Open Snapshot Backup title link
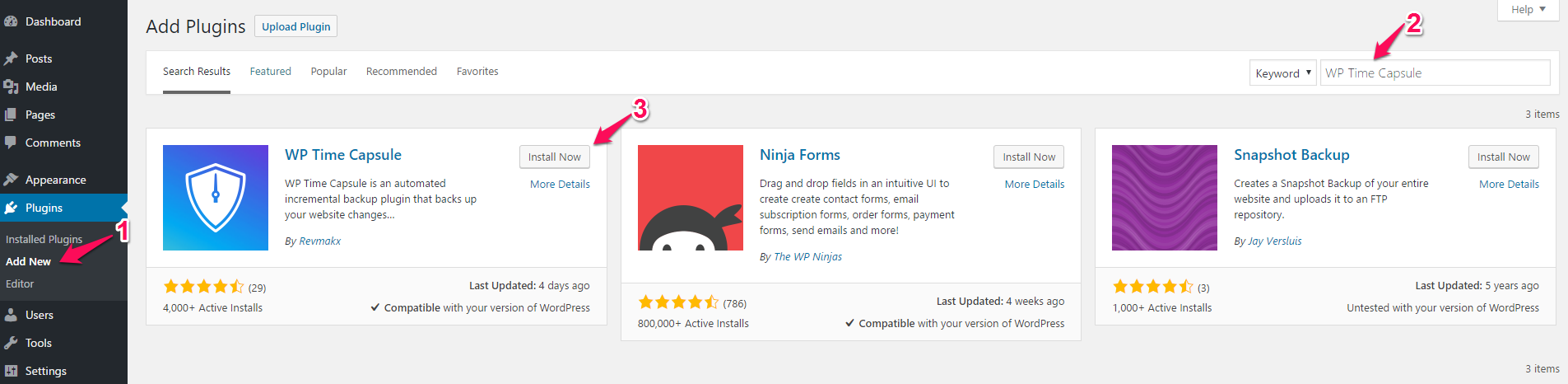Screen dimensions: 1568x384 (x=1291, y=155)
